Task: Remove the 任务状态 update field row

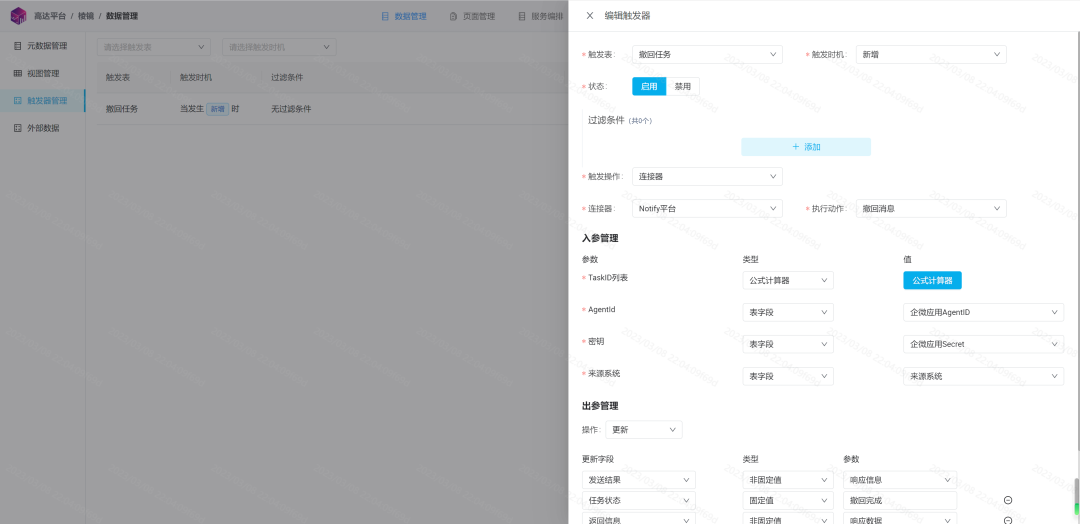Action: point(1008,501)
